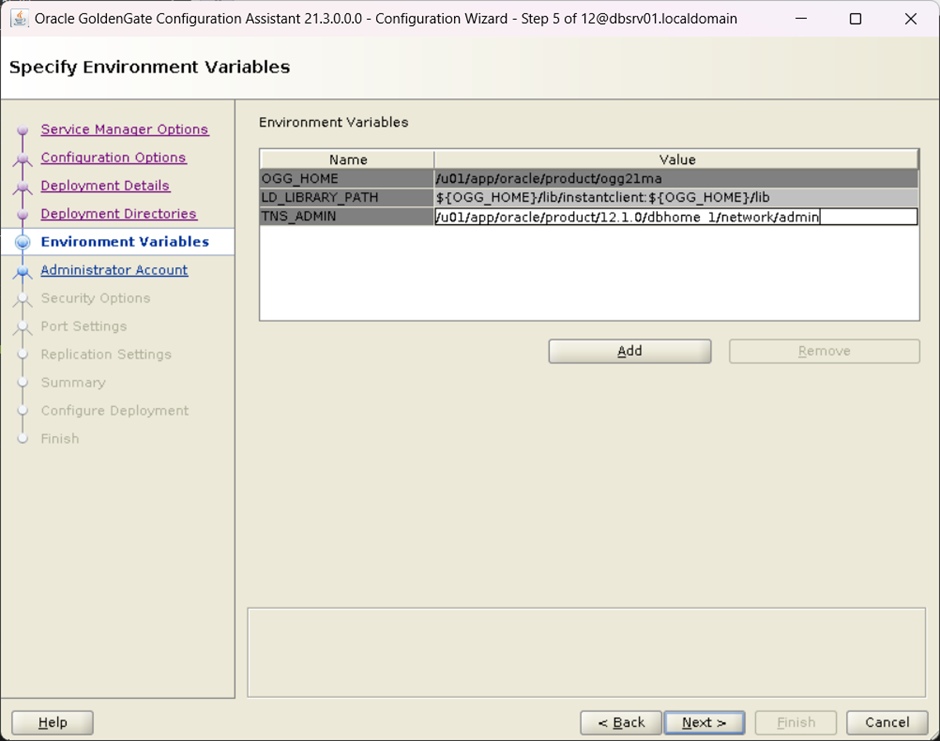The height and width of the screenshot is (741, 940).
Task: Click in the TNS_ADMIN value edit field
Action: tap(676, 216)
